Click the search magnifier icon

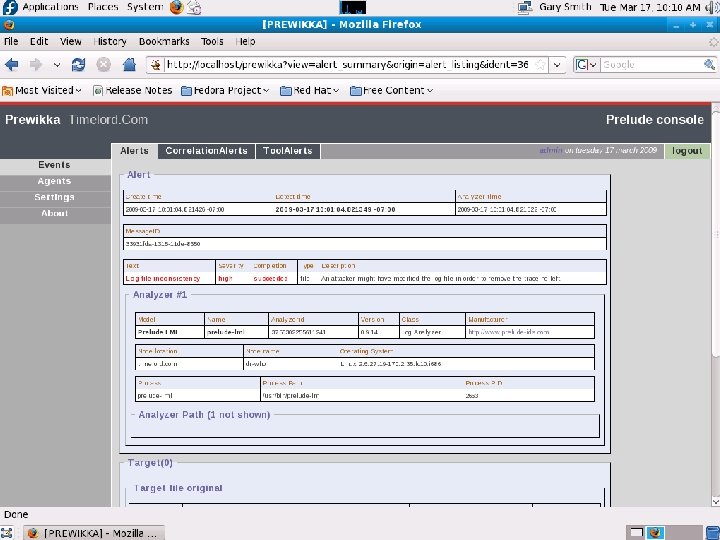(709, 65)
